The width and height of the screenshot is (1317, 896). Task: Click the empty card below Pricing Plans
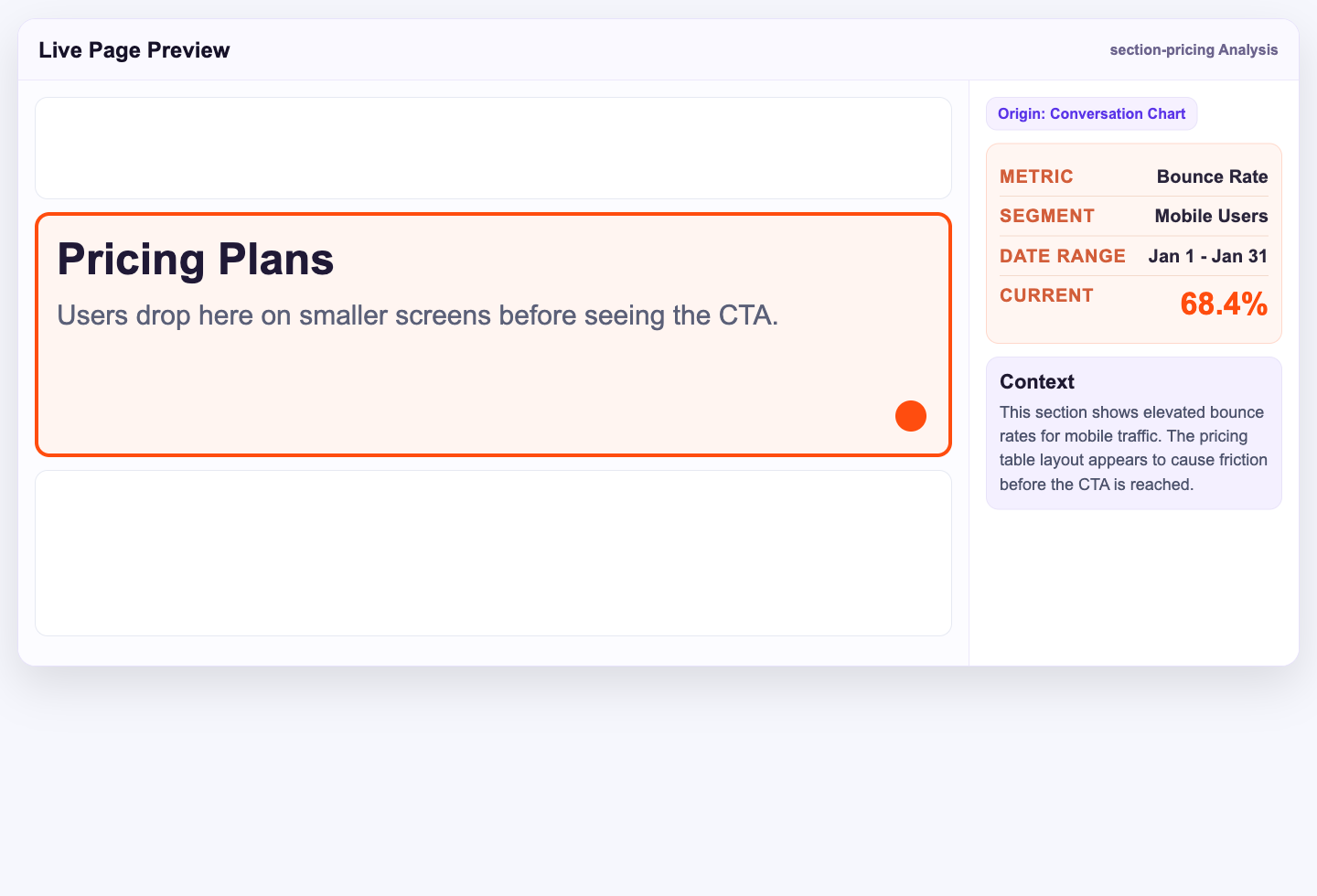pyautogui.click(x=494, y=553)
